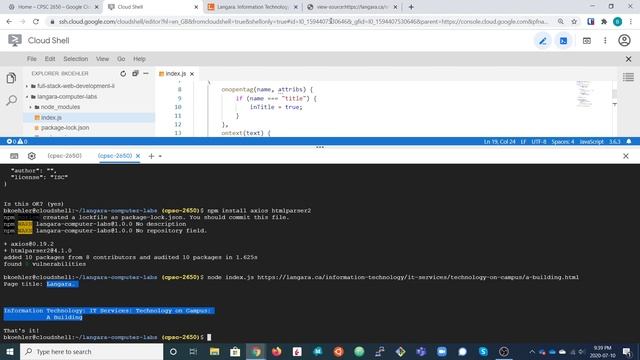Change the UTF-8 encoding setting
The height and width of the screenshot is (360, 640).
click(x=539, y=142)
